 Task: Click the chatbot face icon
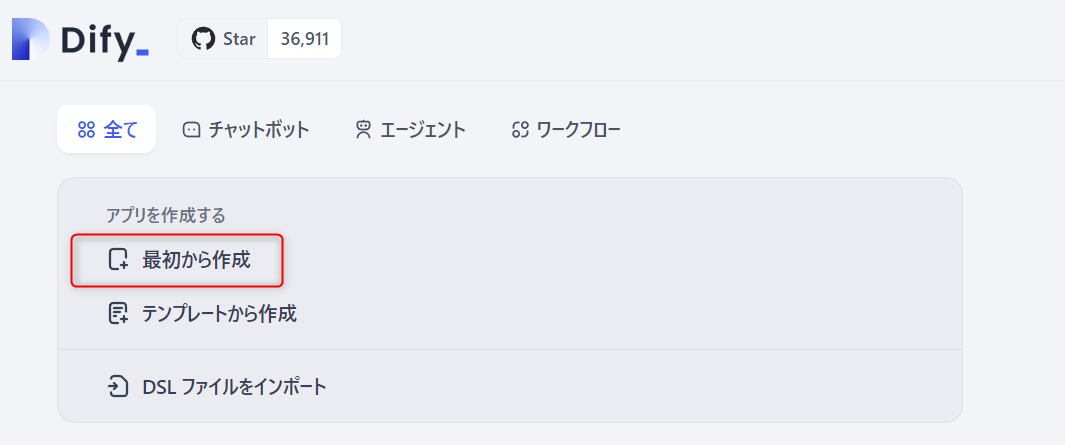coord(192,130)
